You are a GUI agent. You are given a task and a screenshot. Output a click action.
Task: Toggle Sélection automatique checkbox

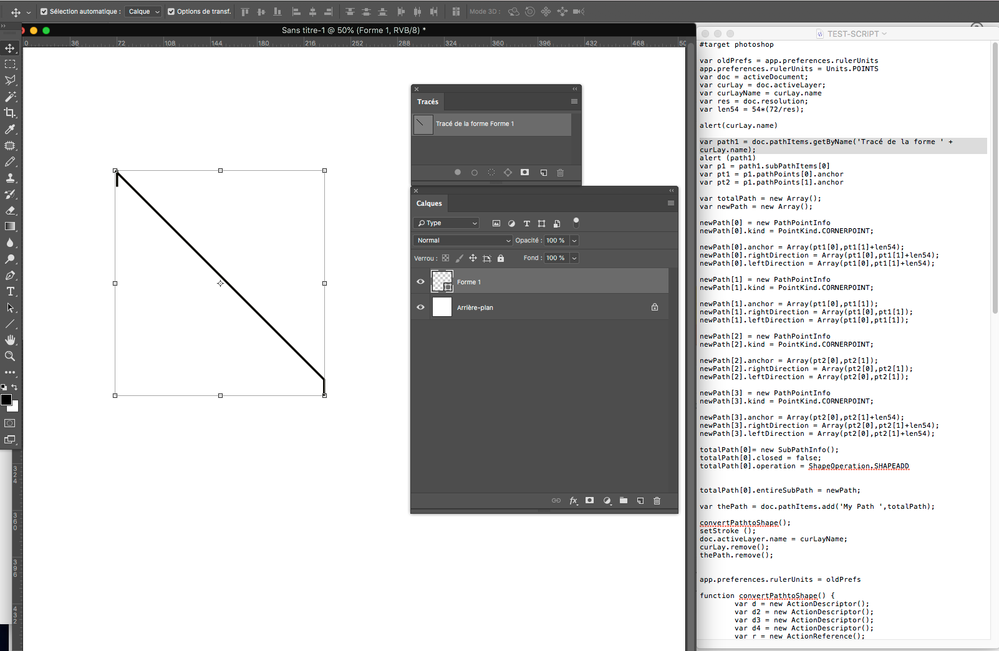(44, 11)
